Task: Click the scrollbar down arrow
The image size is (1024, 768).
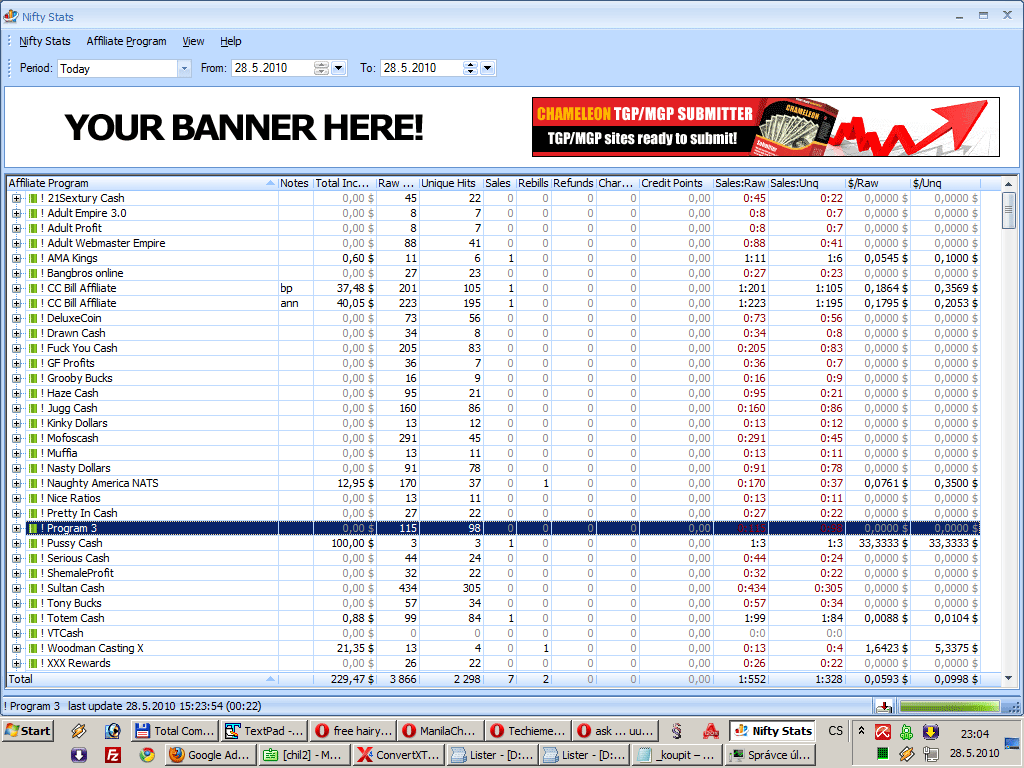Action: point(1008,678)
